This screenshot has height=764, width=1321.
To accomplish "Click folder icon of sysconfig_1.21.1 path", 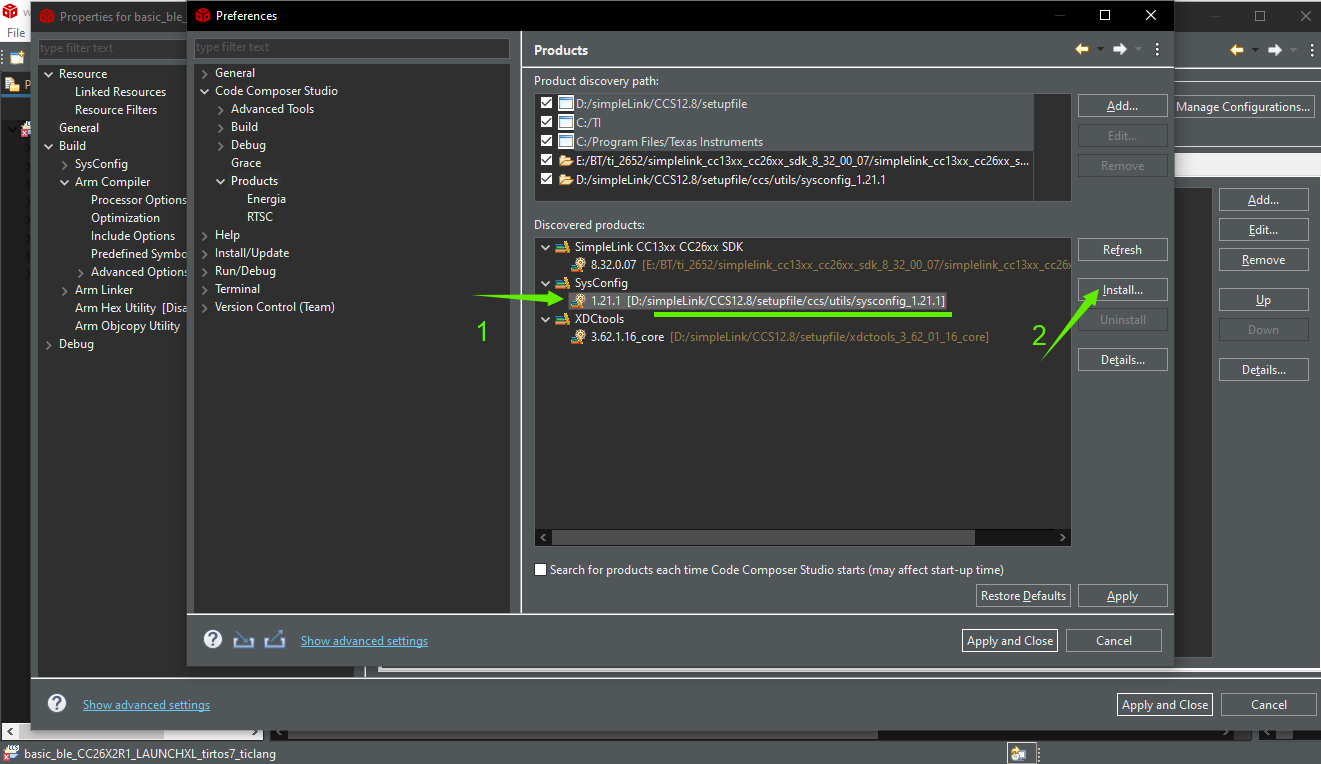I will tap(565, 179).
